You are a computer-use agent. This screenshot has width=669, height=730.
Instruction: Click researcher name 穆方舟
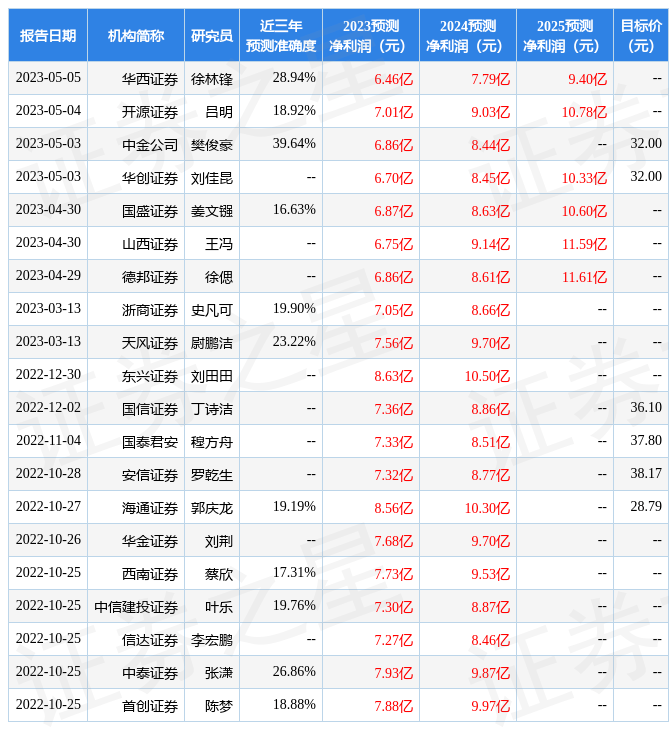[x=212, y=442]
